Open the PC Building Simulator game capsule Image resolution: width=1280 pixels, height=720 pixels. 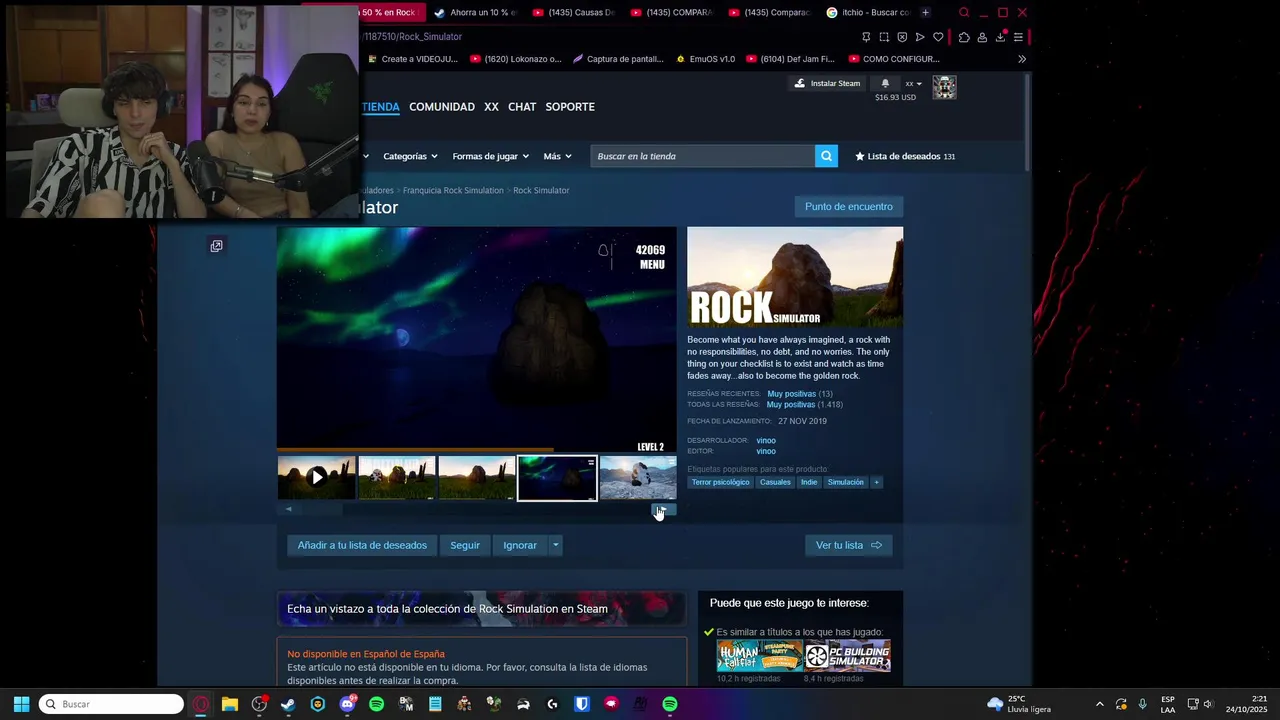(x=847, y=656)
